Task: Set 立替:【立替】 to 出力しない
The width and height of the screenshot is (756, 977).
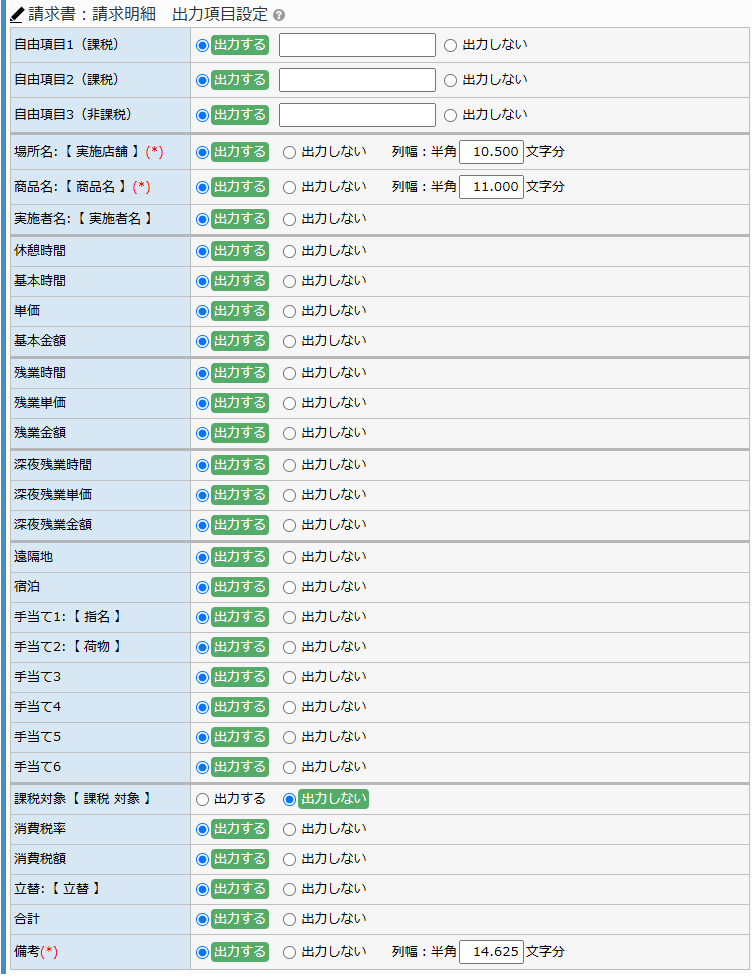Action: 289,890
